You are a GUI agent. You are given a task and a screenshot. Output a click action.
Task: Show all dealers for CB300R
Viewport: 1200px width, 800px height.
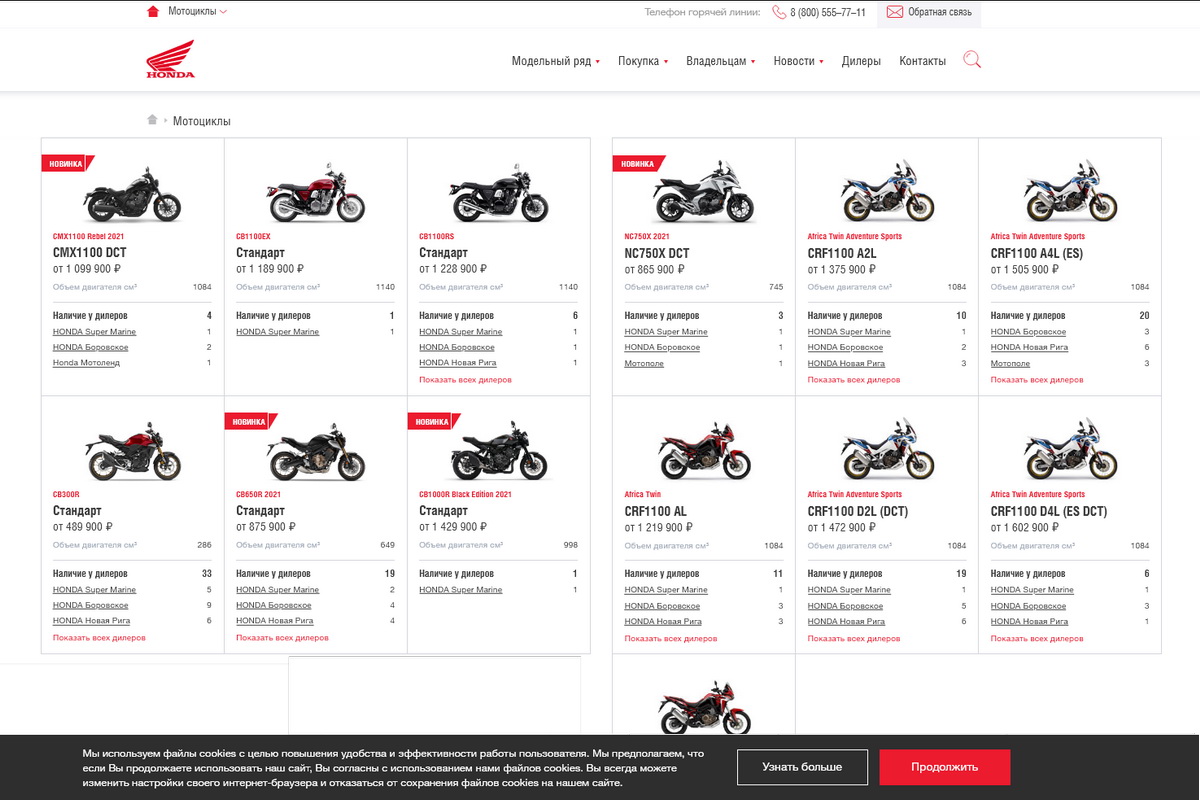coord(99,638)
